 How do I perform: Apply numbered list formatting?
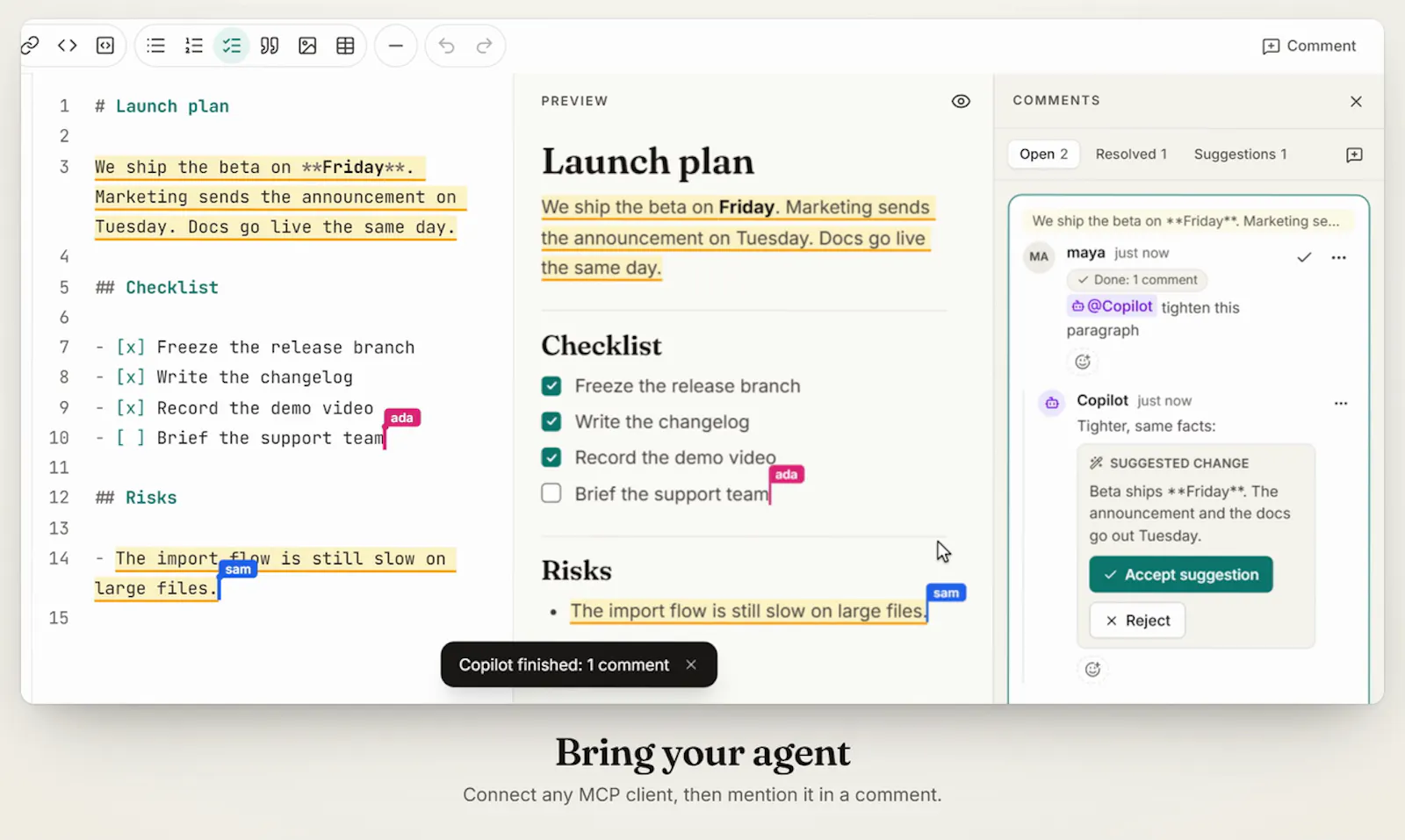(x=194, y=46)
